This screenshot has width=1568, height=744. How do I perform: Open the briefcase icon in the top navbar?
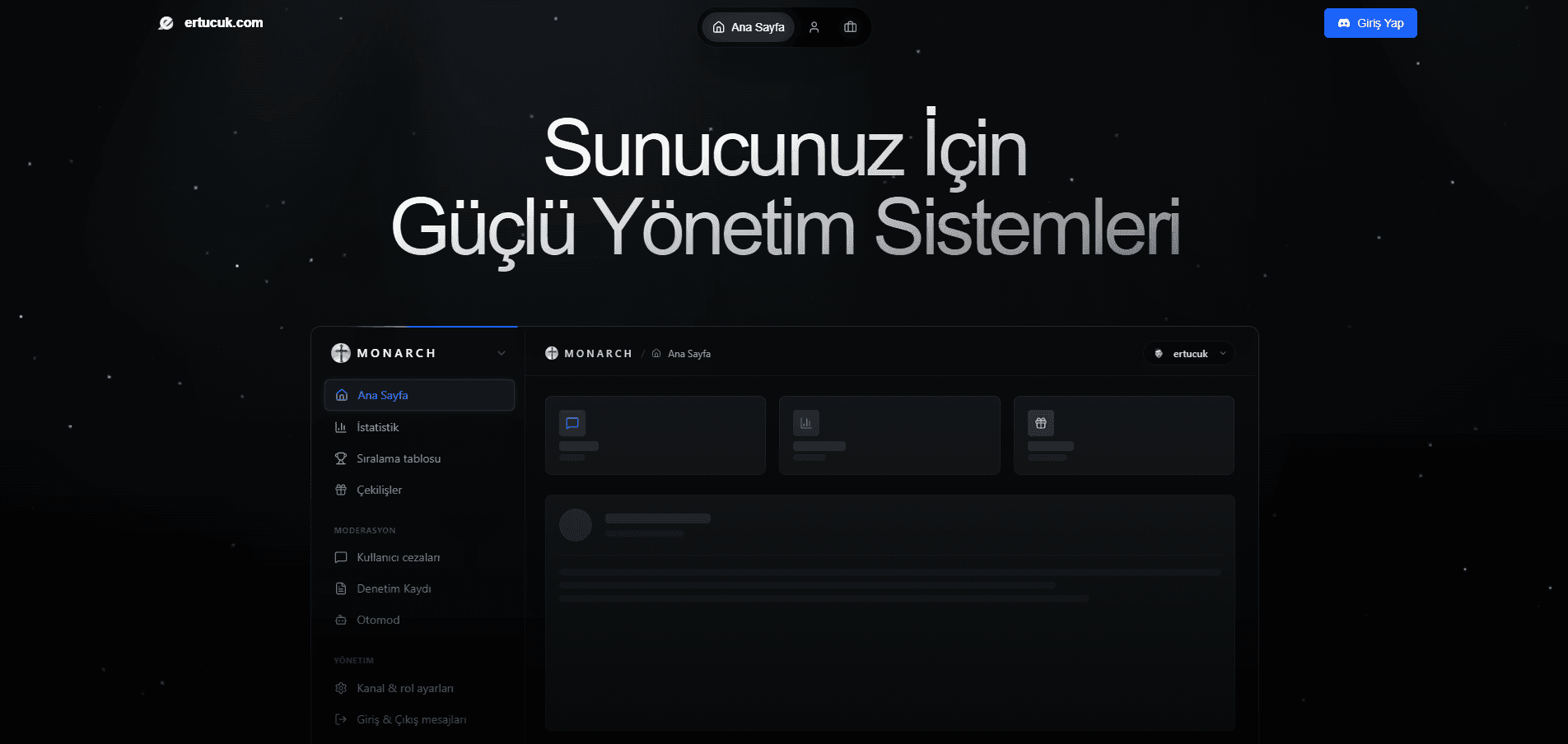click(x=850, y=26)
